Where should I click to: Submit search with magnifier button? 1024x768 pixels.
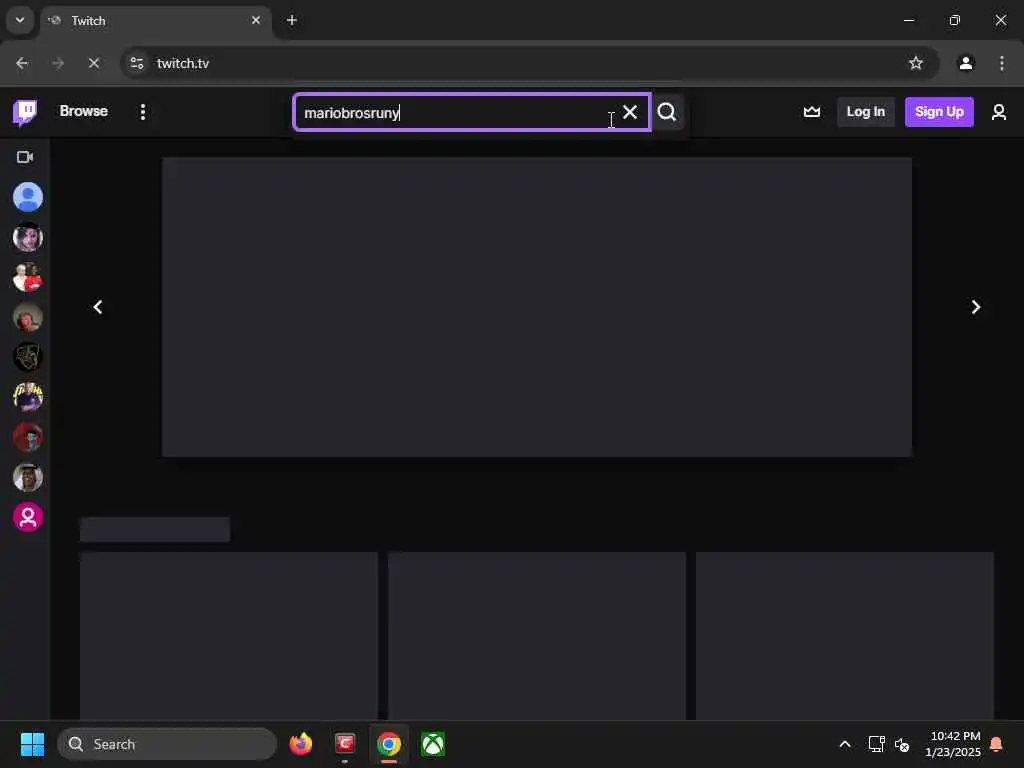(x=667, y=112)
